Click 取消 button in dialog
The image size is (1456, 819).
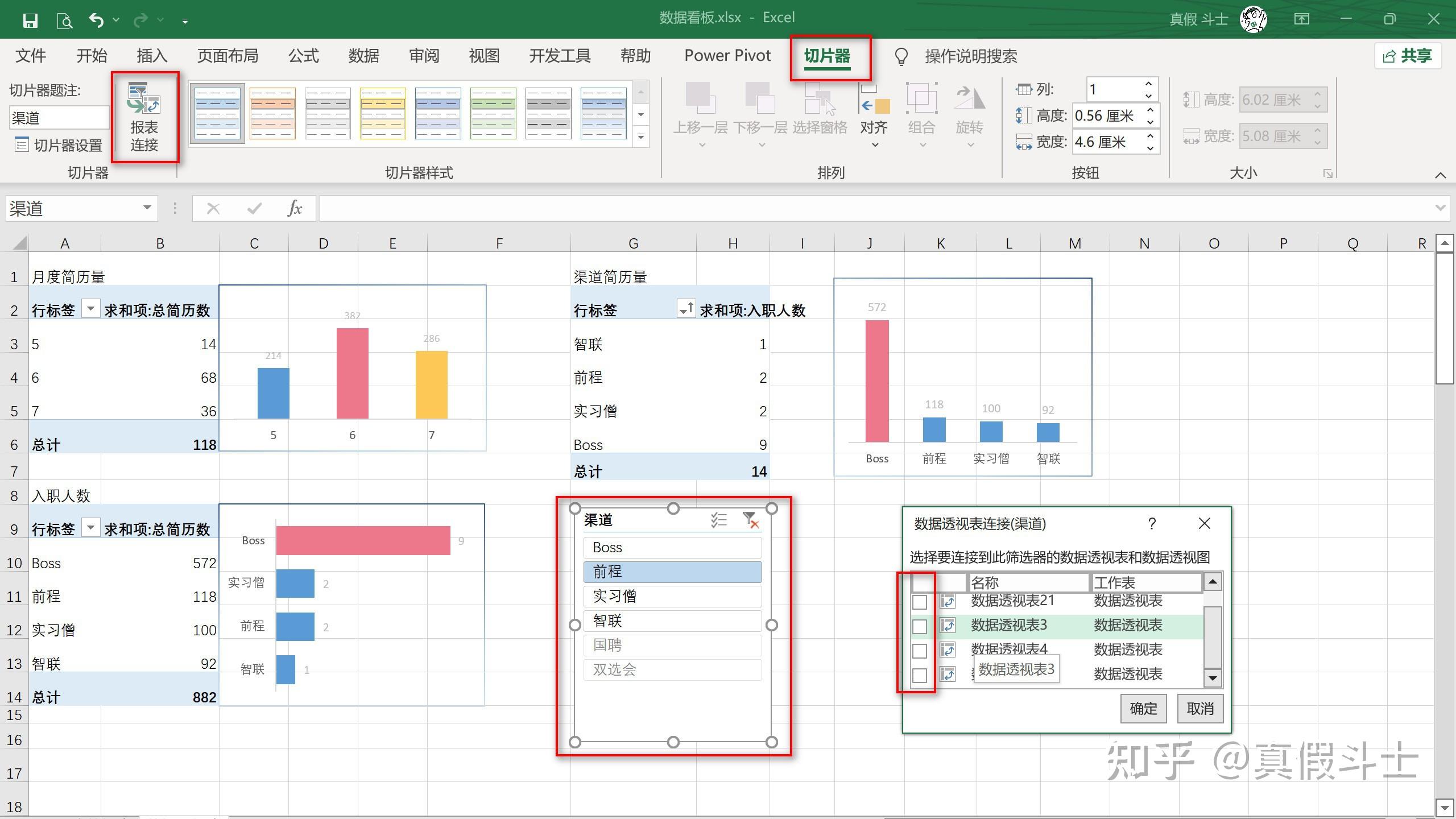click(x=1200, y=708)
